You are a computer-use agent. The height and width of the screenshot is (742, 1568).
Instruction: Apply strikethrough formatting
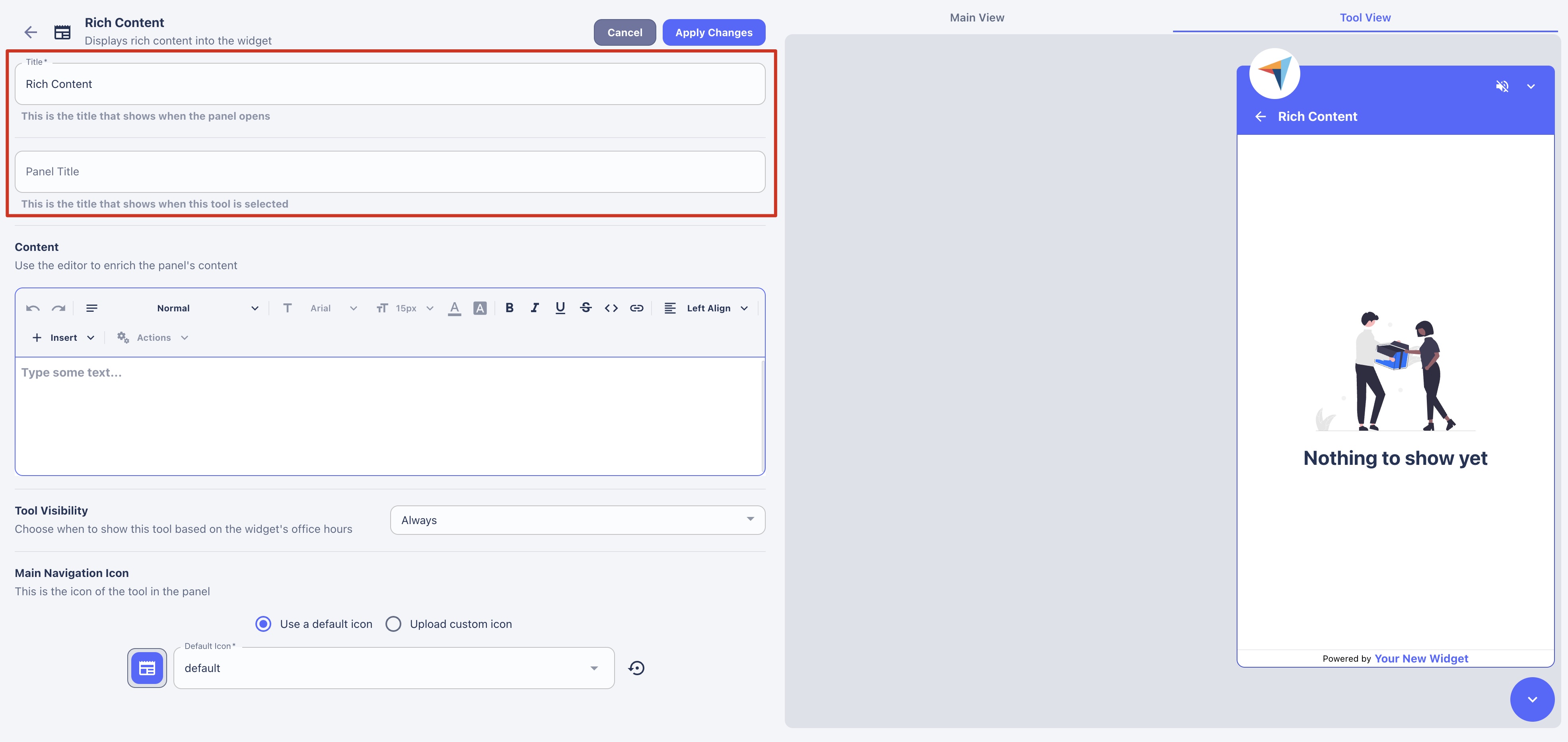point(586,308)
